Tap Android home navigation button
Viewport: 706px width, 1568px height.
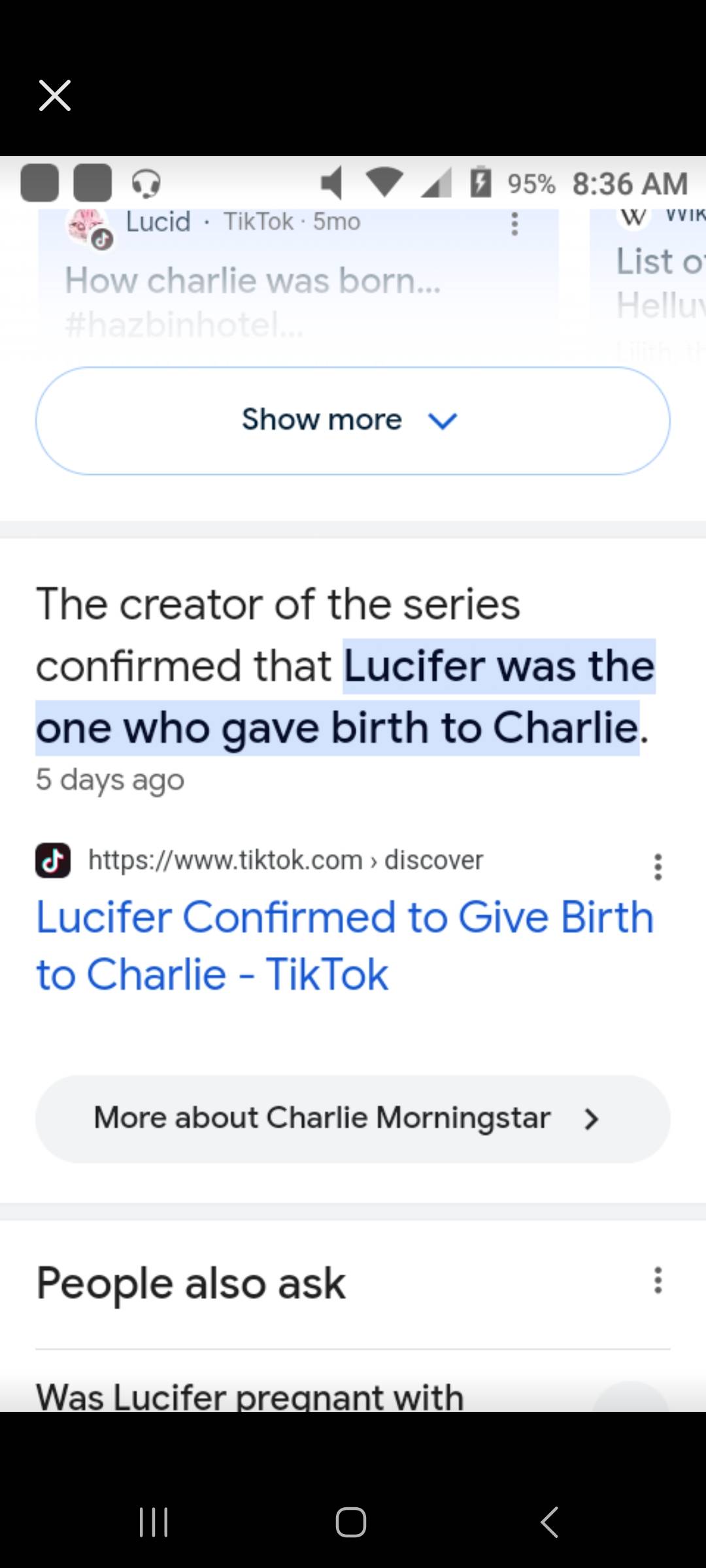click(x=351, y=1522)
